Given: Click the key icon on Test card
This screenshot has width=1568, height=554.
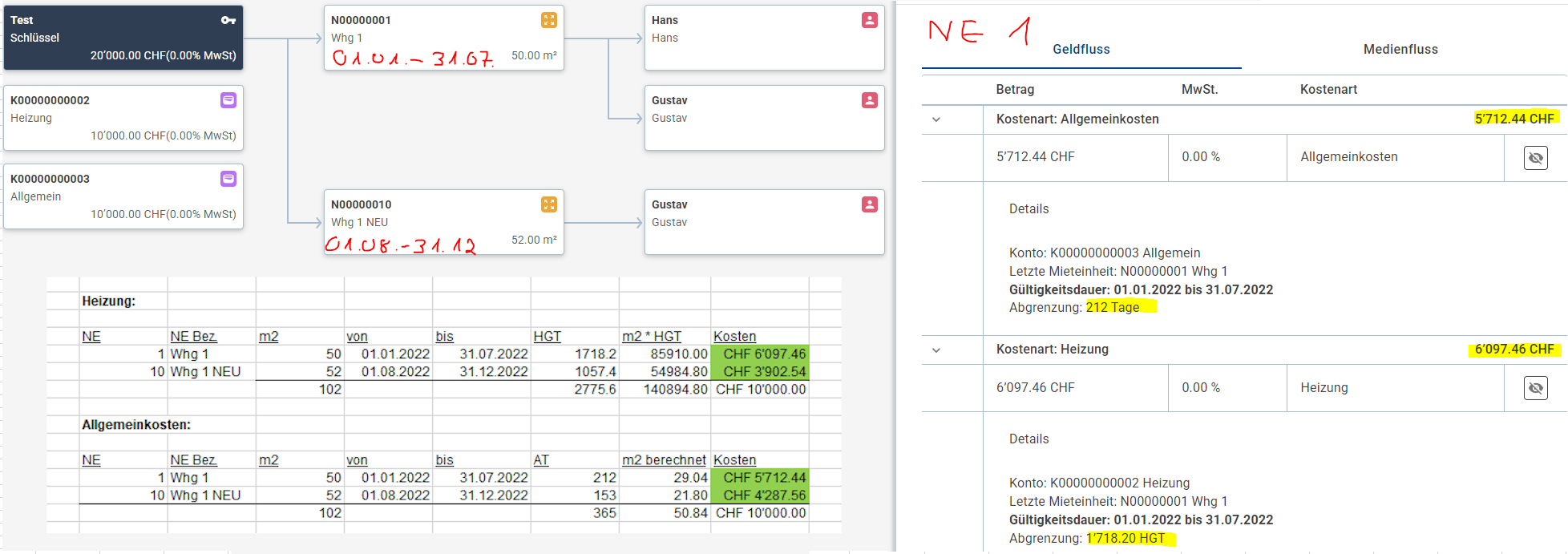Looking at the screenshot, I should pos(228,20).
